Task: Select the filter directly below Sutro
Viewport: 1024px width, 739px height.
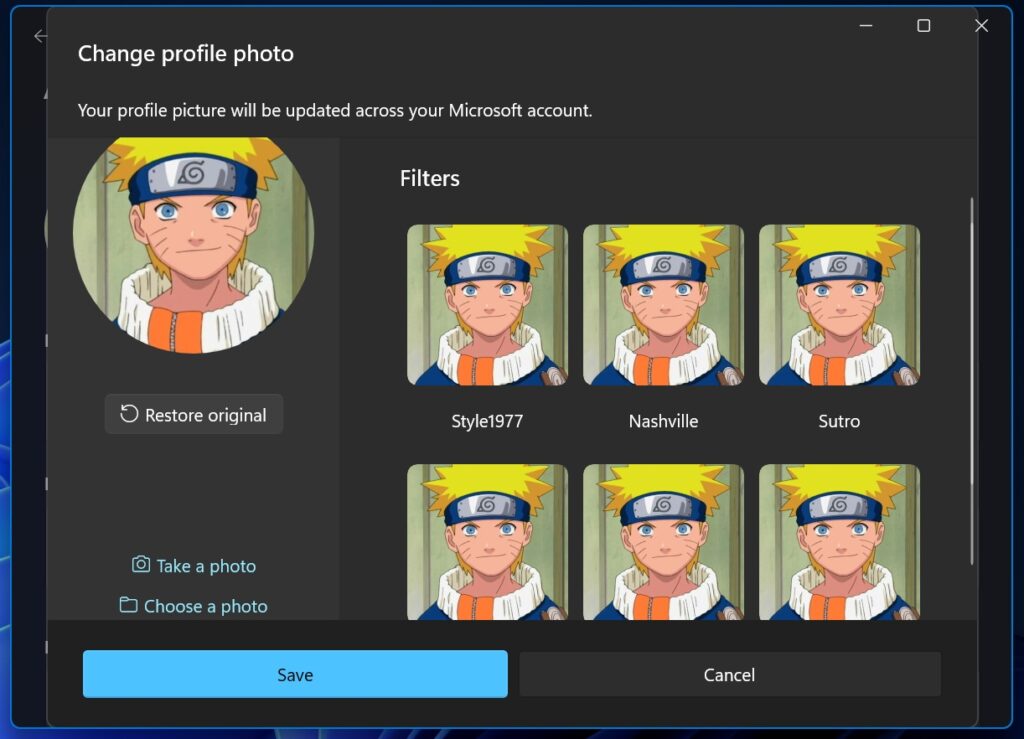Action: pyautogui.click(x=839, y=540)
